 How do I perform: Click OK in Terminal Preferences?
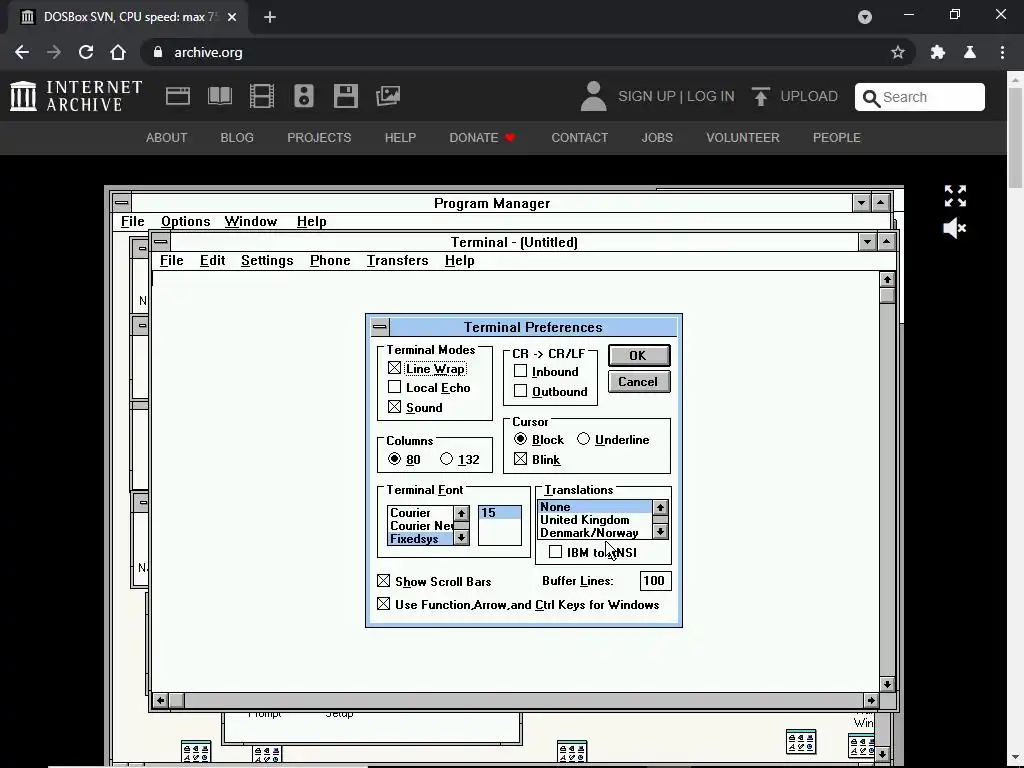click(639, 355)
